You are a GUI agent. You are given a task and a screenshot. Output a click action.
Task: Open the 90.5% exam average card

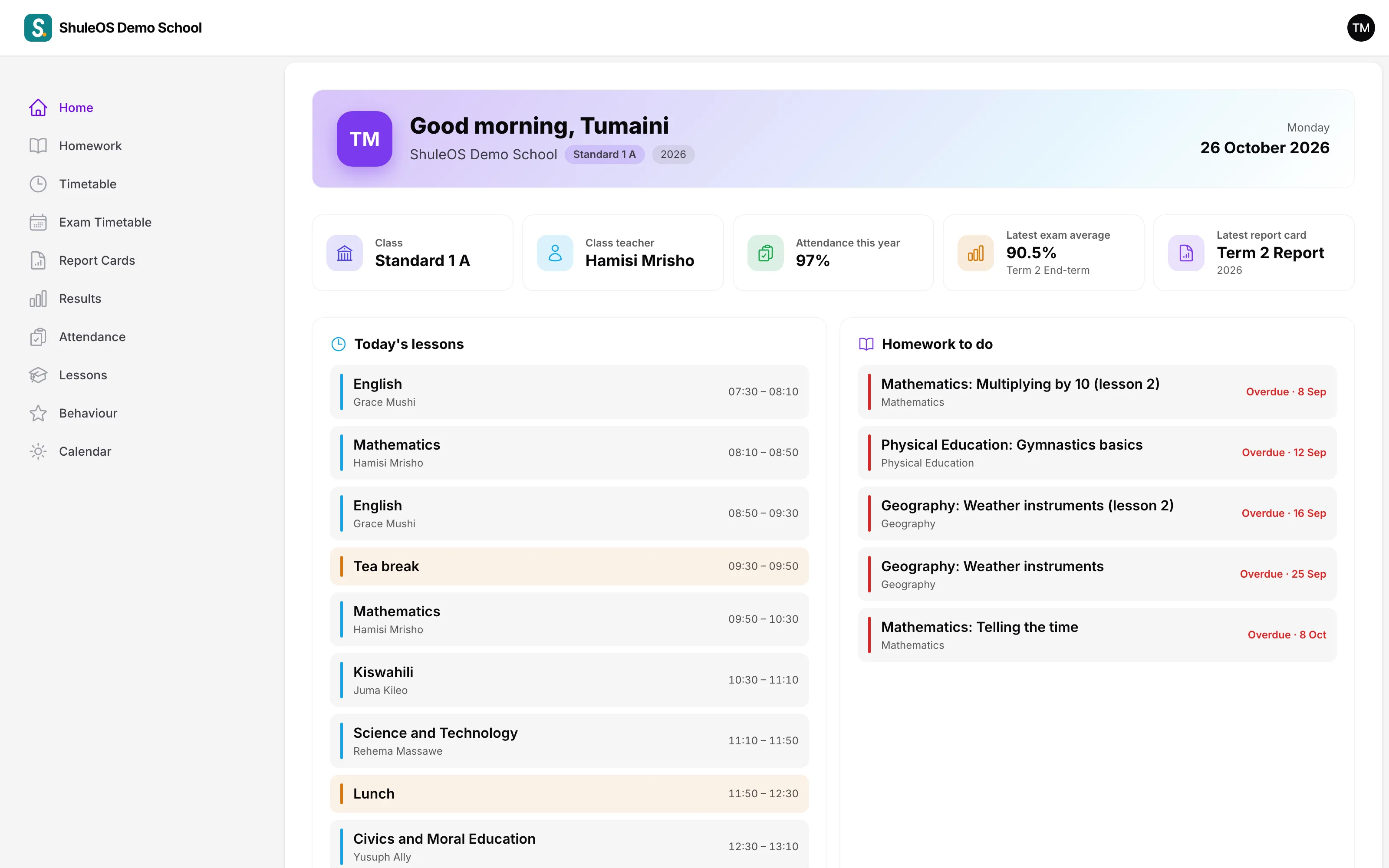[x=1043, y=253]
